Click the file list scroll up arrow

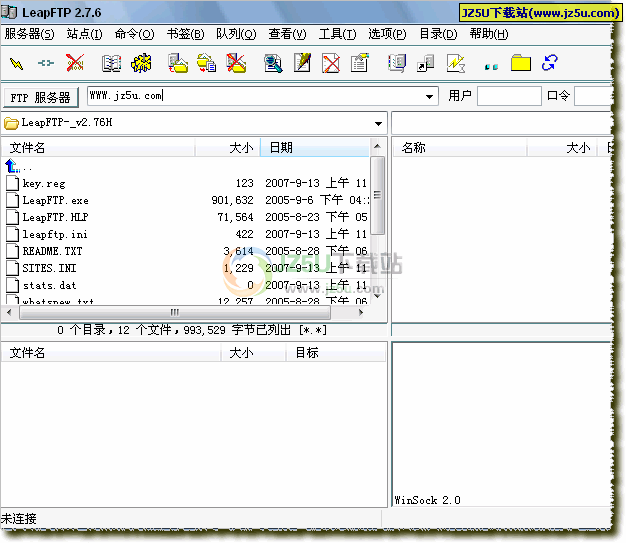(377, 147)
